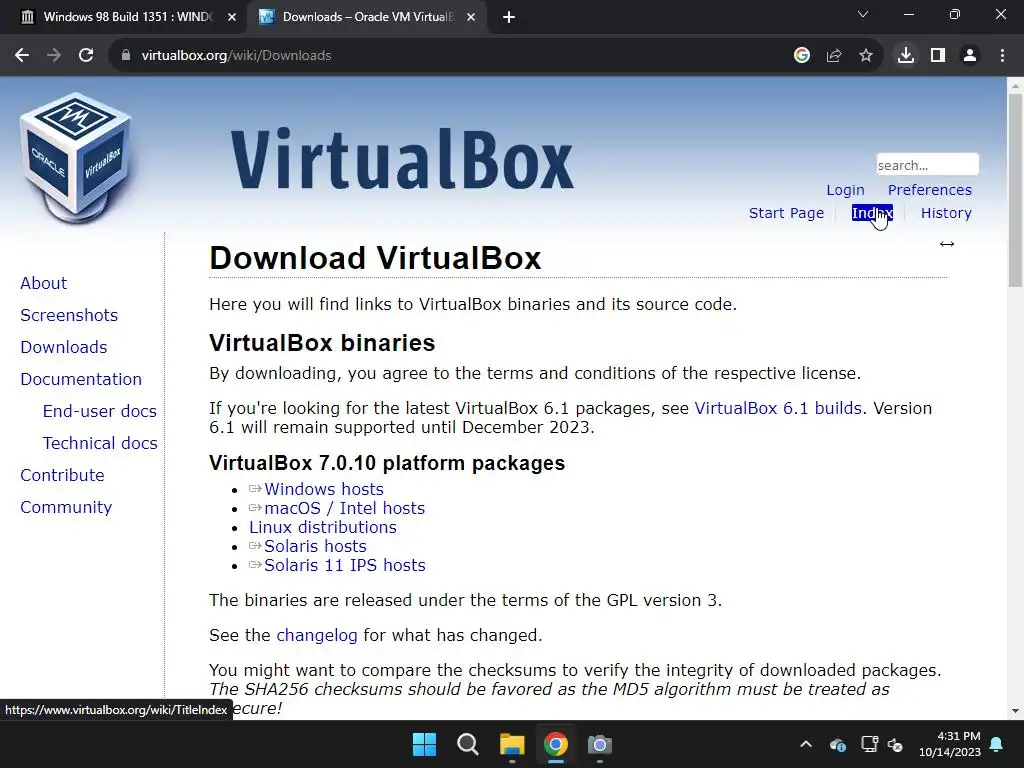Screen dimensions: 1024x768
Task: Click the site search box
Action: [927, 165]
